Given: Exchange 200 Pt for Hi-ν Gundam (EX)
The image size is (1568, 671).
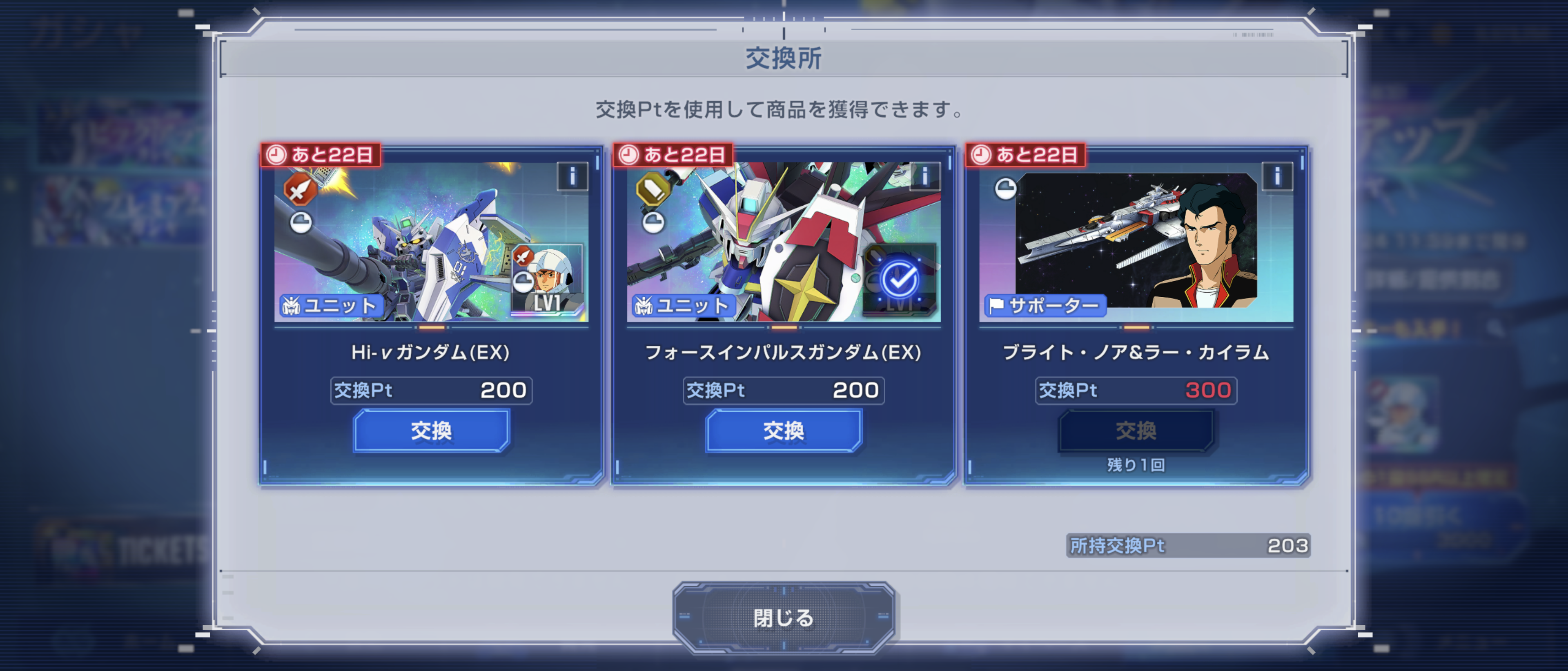Looking at the screenshot, I should 431,431.
